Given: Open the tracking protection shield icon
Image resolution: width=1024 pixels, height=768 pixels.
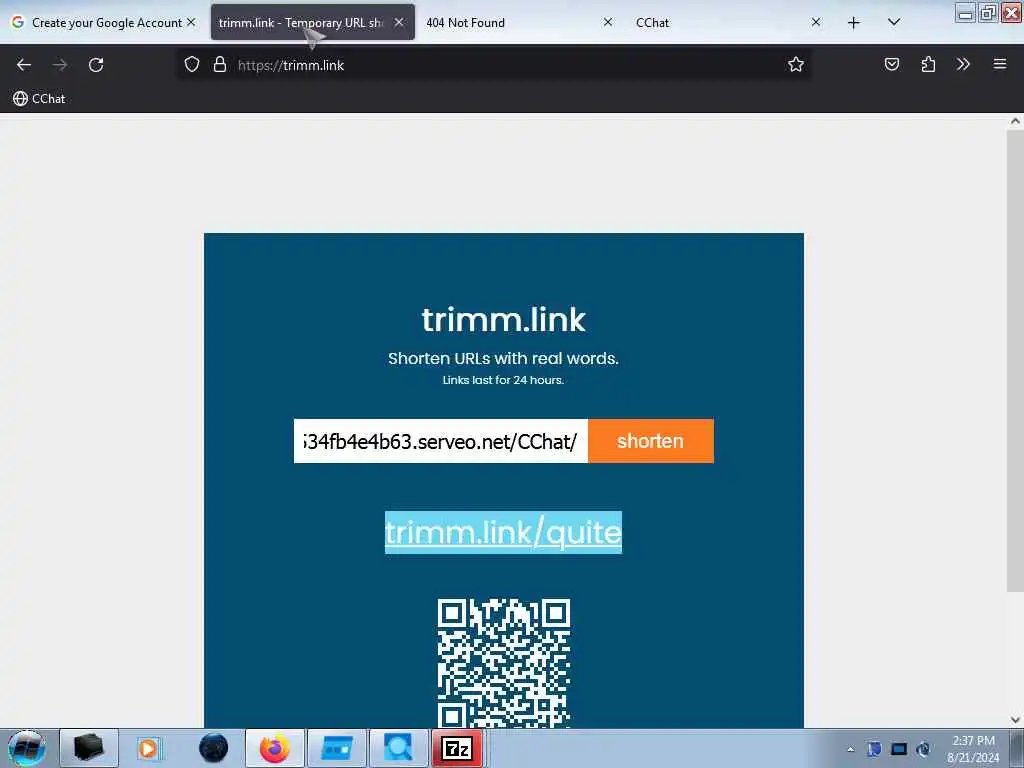Looking at the screenshot, I should coord(191,65).
